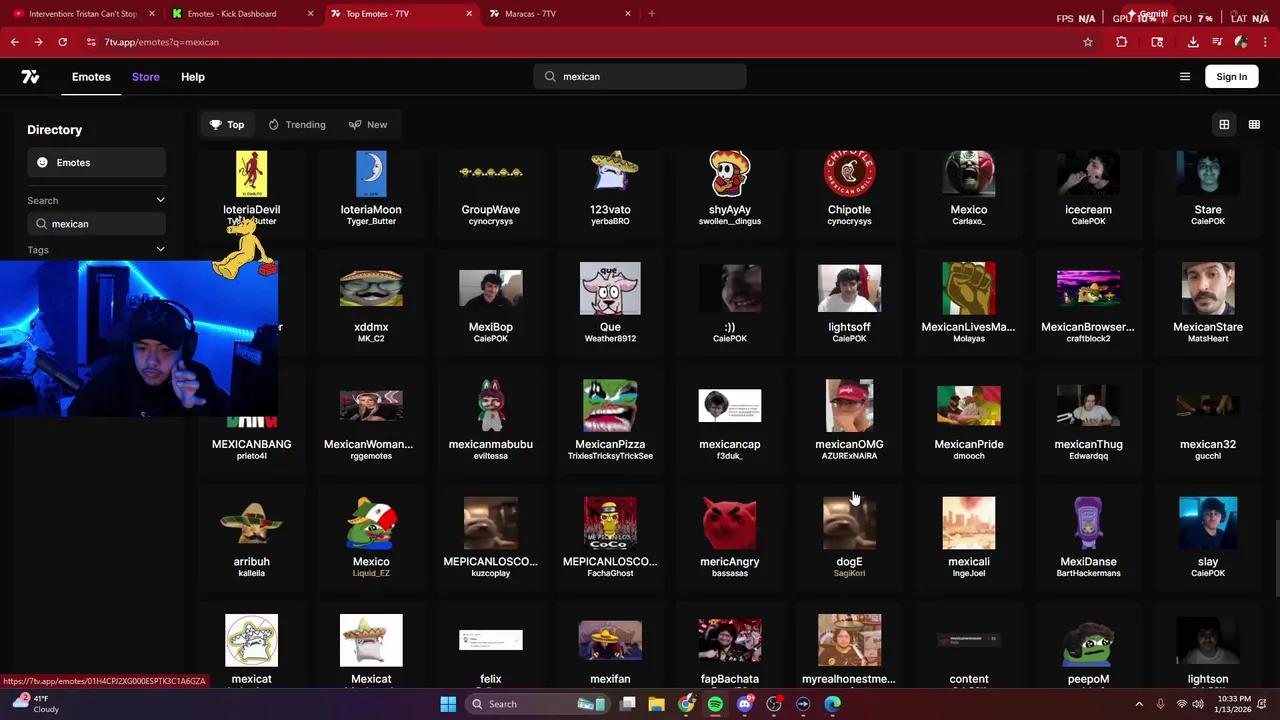
Task: Select Emotes in the Directory sidebar
Action: coord(96,163)
